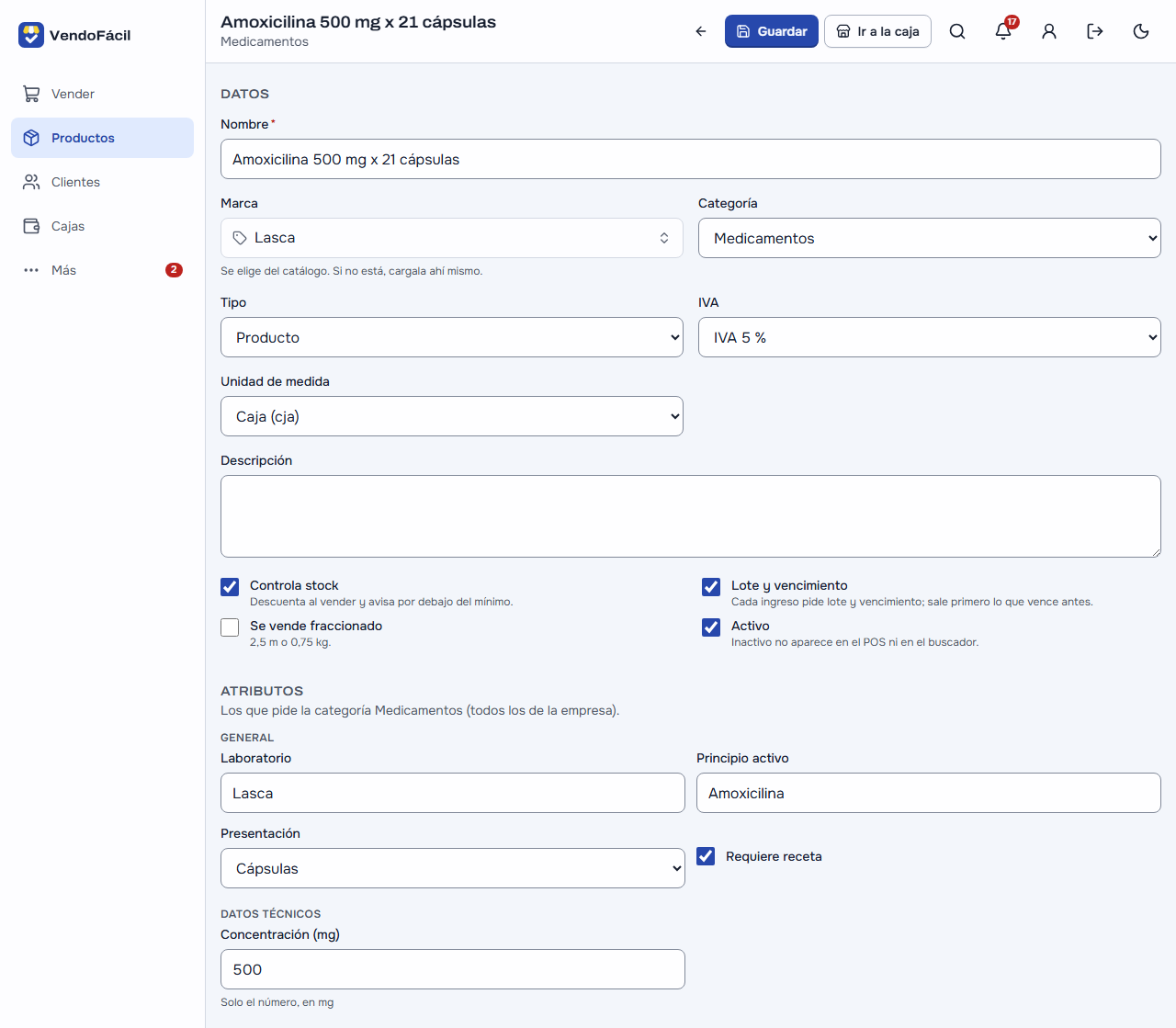This screenshot has height=1028, width=1176.
Task: Open the Marca selector showing Lasca
Action: (x=452, y=238)
